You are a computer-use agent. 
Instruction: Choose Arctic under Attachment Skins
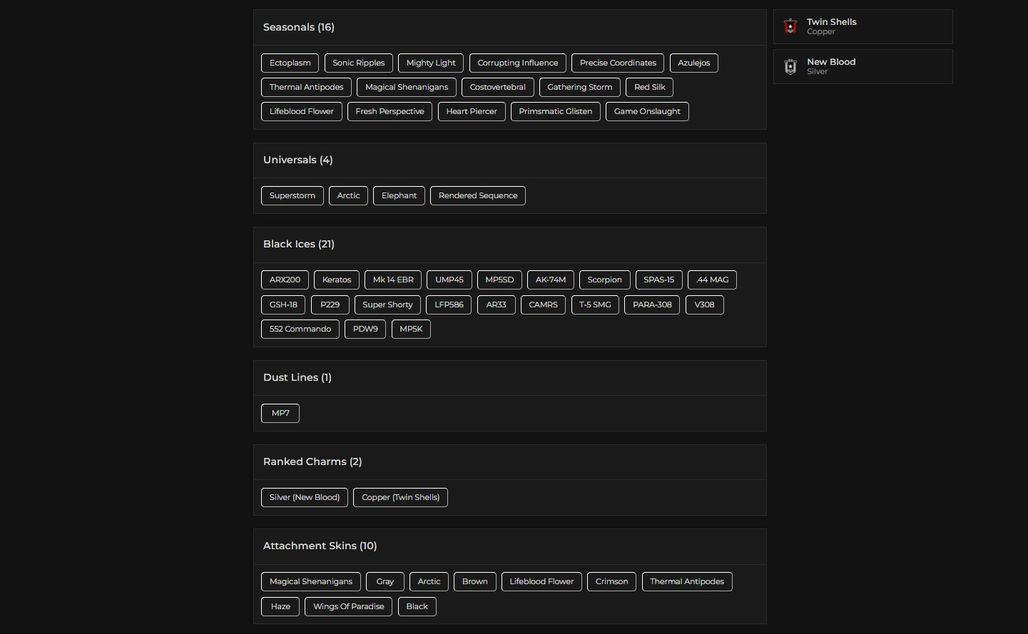click(429, 582)
